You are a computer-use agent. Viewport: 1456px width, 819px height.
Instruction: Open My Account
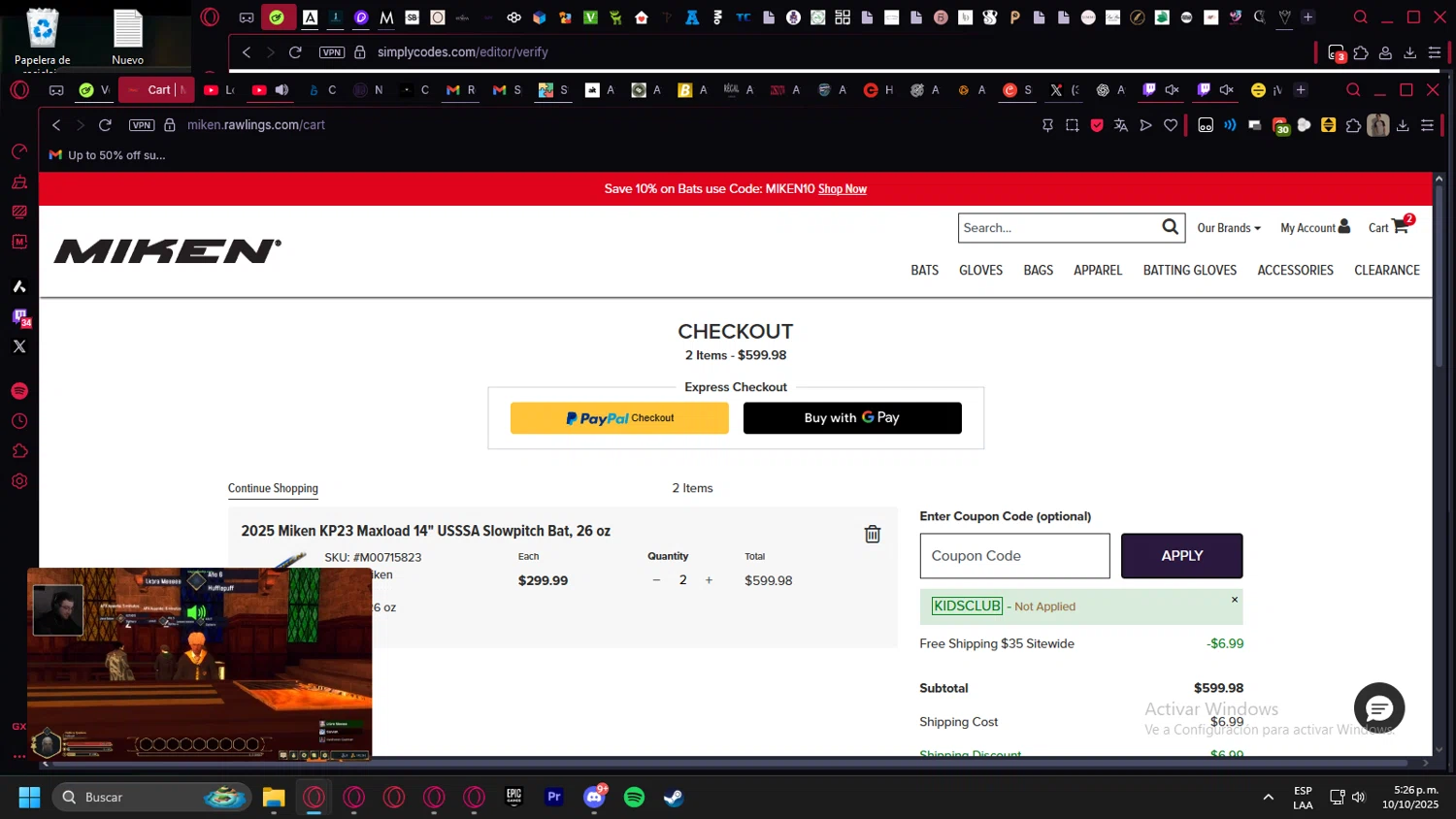1315,227
